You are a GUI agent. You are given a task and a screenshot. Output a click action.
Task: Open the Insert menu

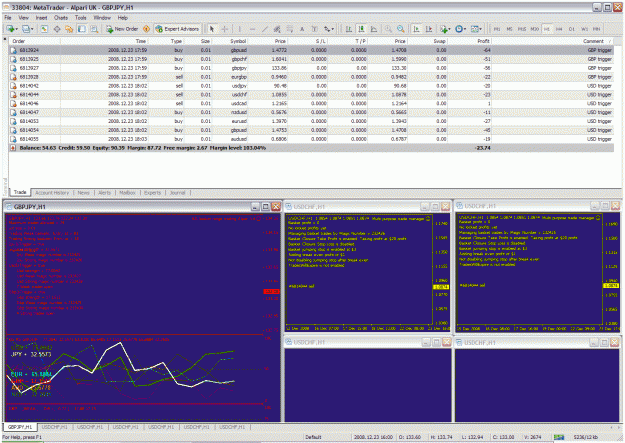click(x=41, y=18)
